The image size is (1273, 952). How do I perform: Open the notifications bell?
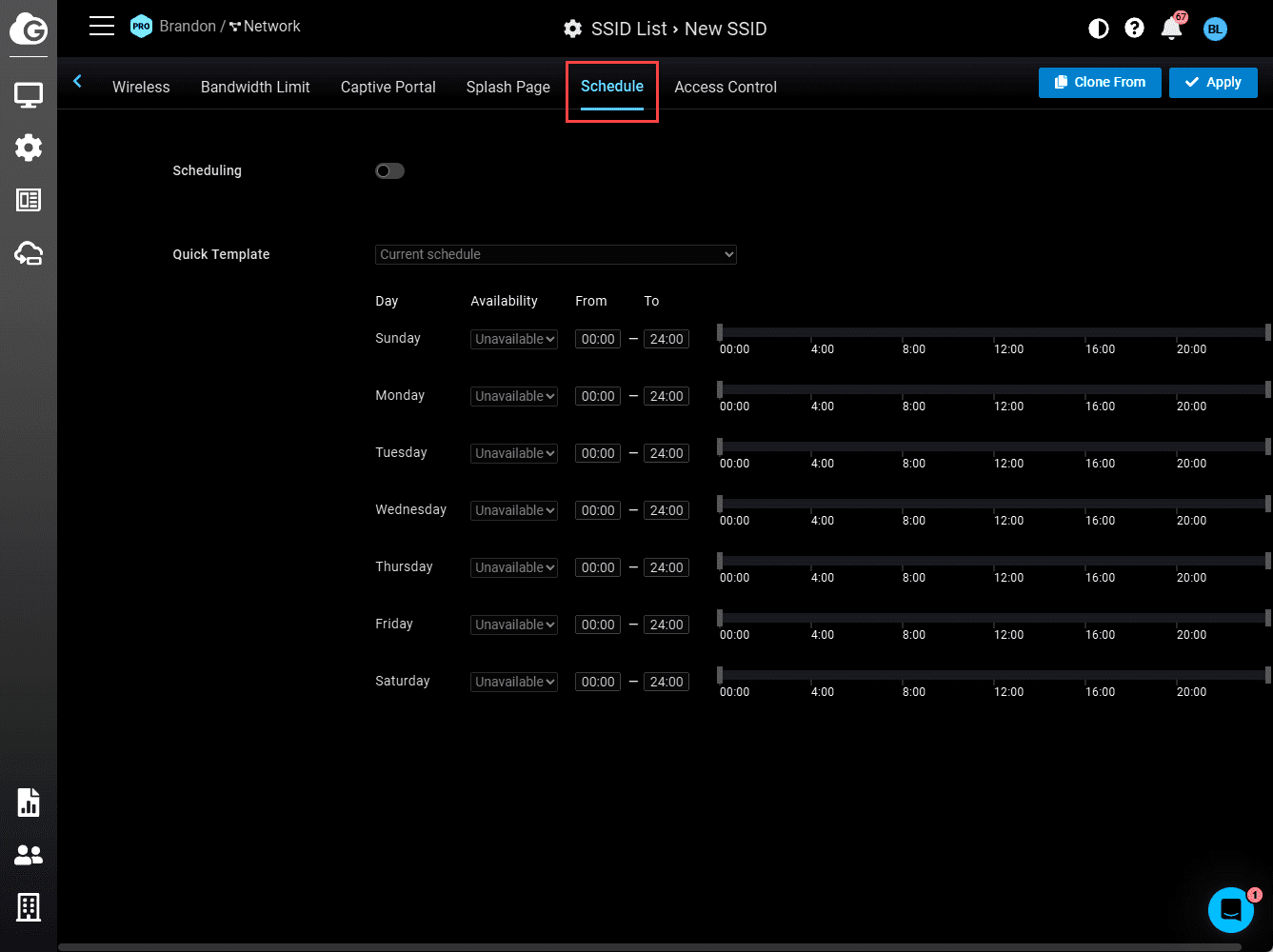pos(1172,29)
